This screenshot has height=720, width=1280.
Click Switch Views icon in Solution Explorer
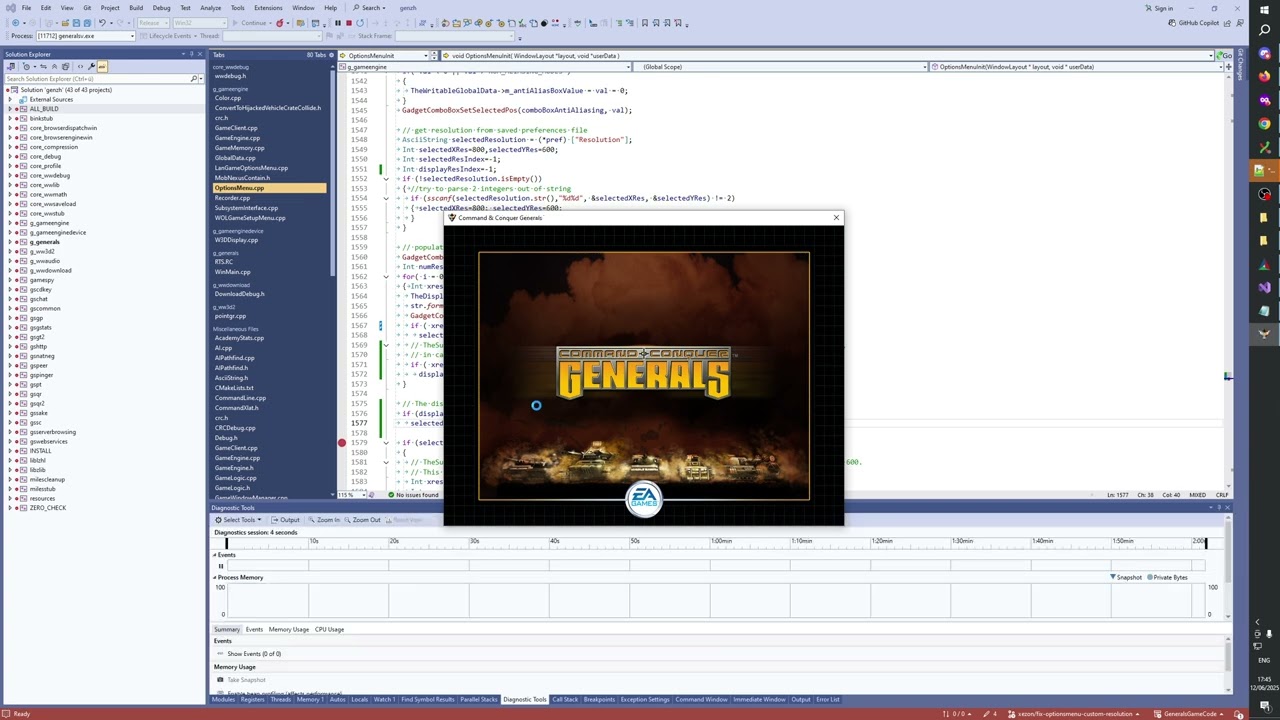click(x=11, y=66)
